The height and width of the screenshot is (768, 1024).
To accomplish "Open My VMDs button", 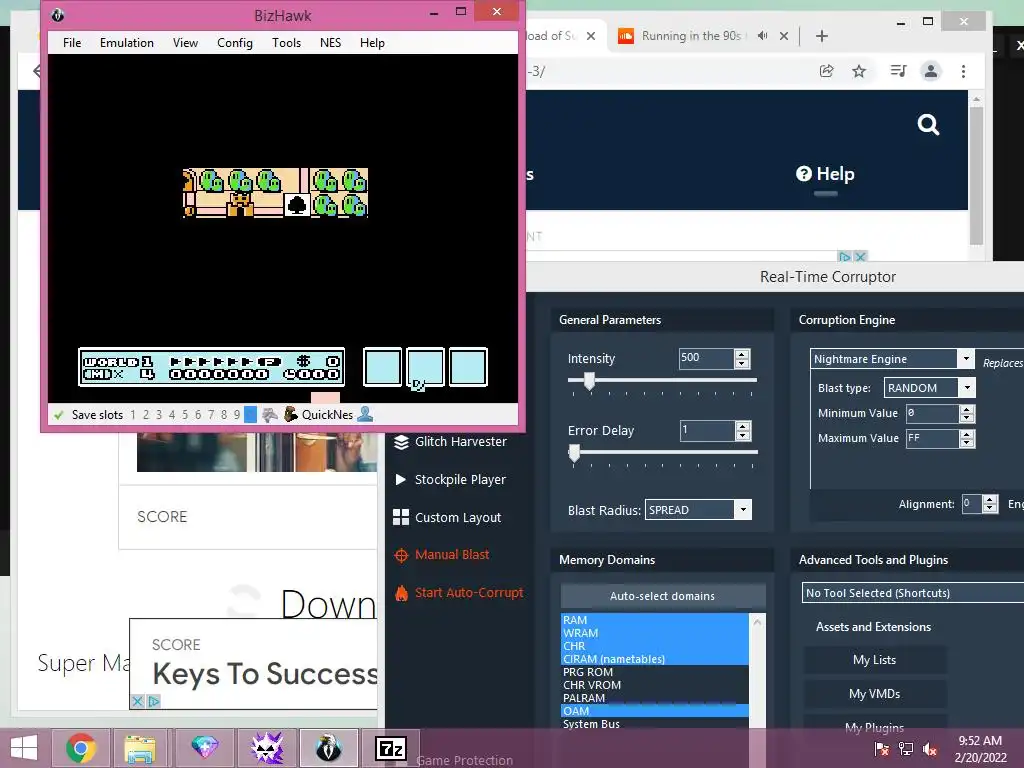I will click(874, 694).
